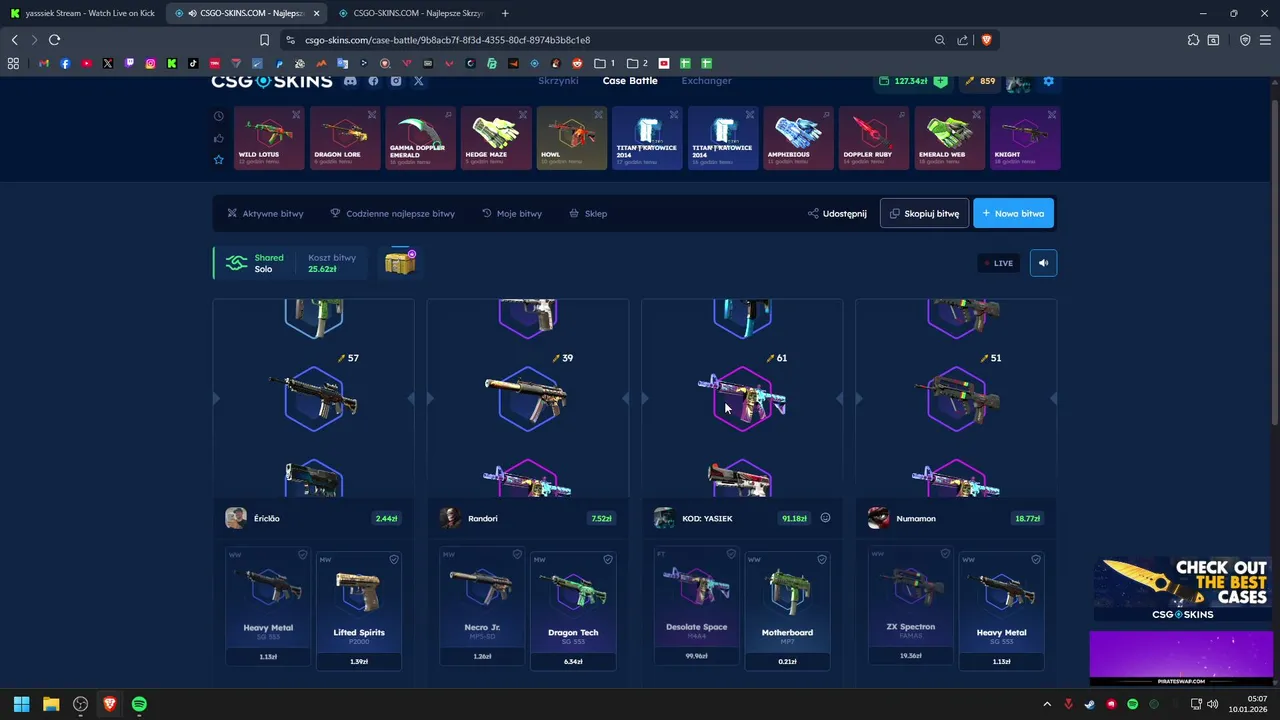Open the CSGO-SKINS Discord link icon
Viewport: 1280px width, 720px height.
tap(350, 81)
